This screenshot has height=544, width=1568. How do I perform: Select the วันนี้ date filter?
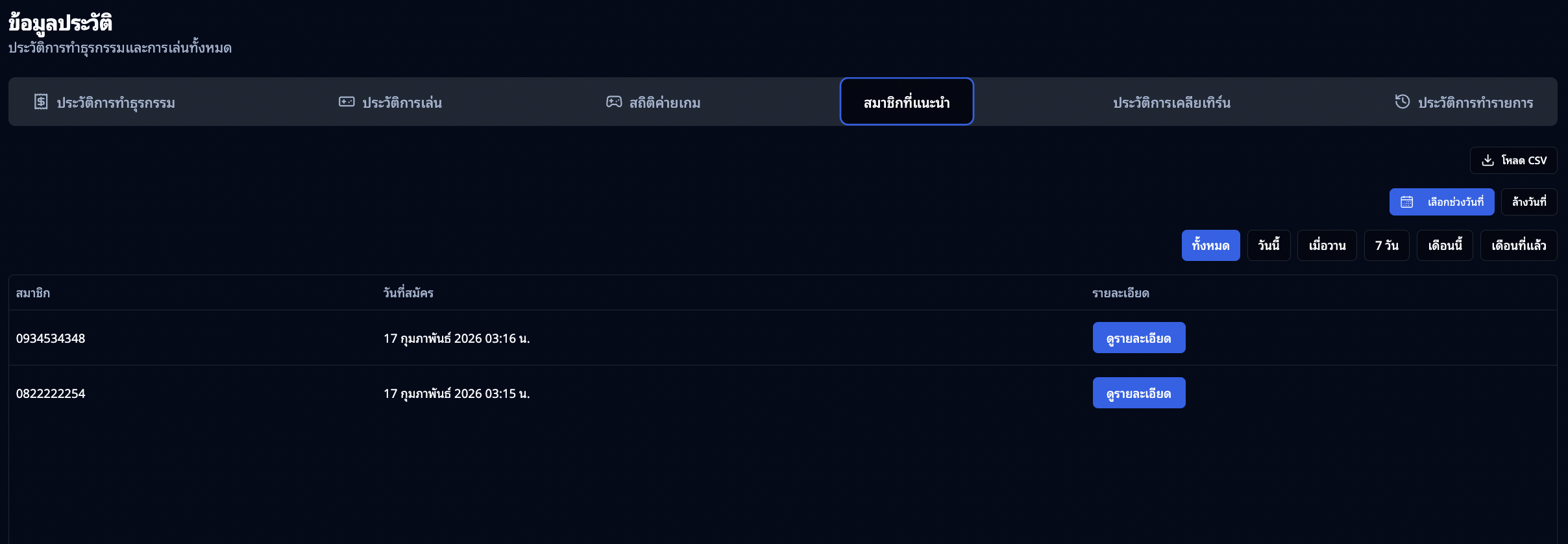(x=1268, y=245)
